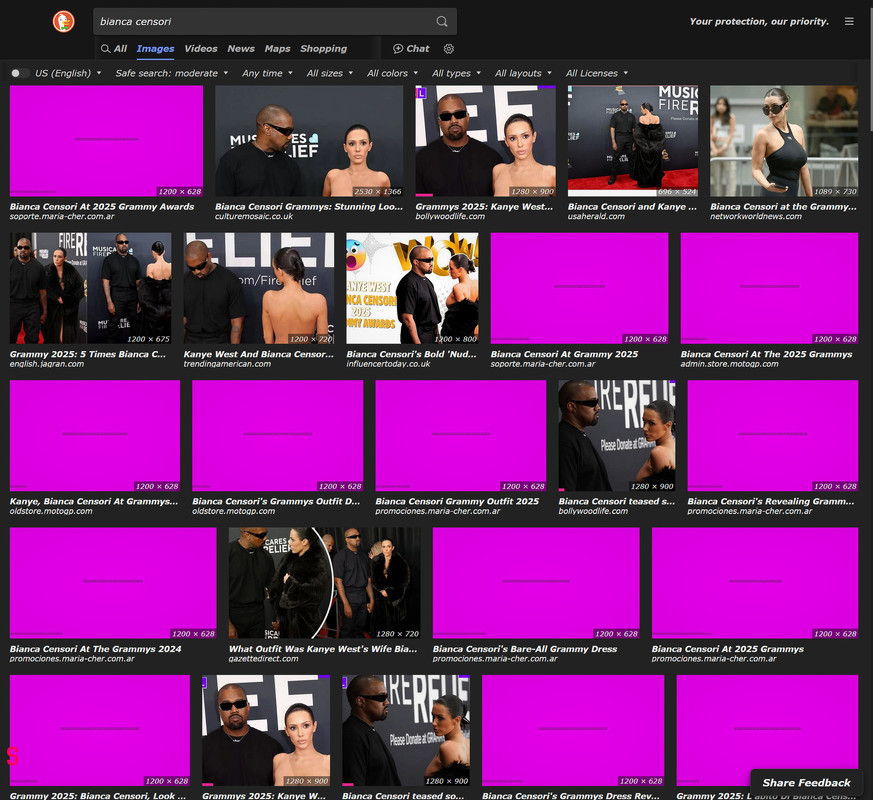Click 'Bianca Censori At 2025 Grammys' title

click(728, 649)
